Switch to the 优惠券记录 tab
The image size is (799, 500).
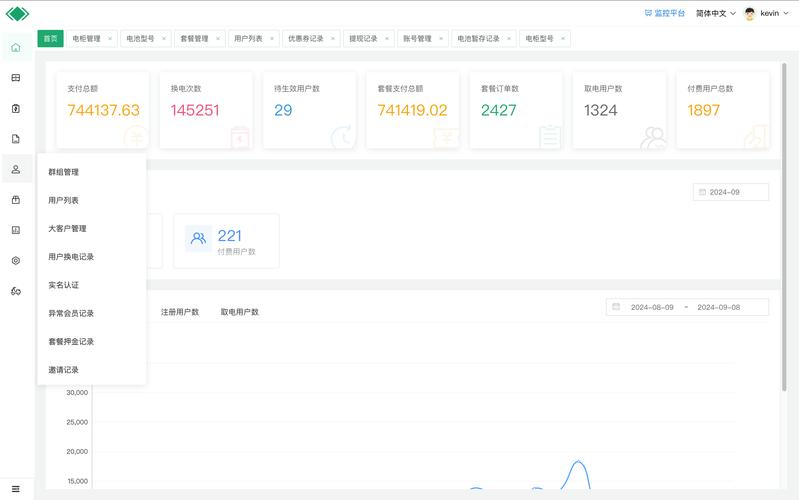[x=306, y=39]
